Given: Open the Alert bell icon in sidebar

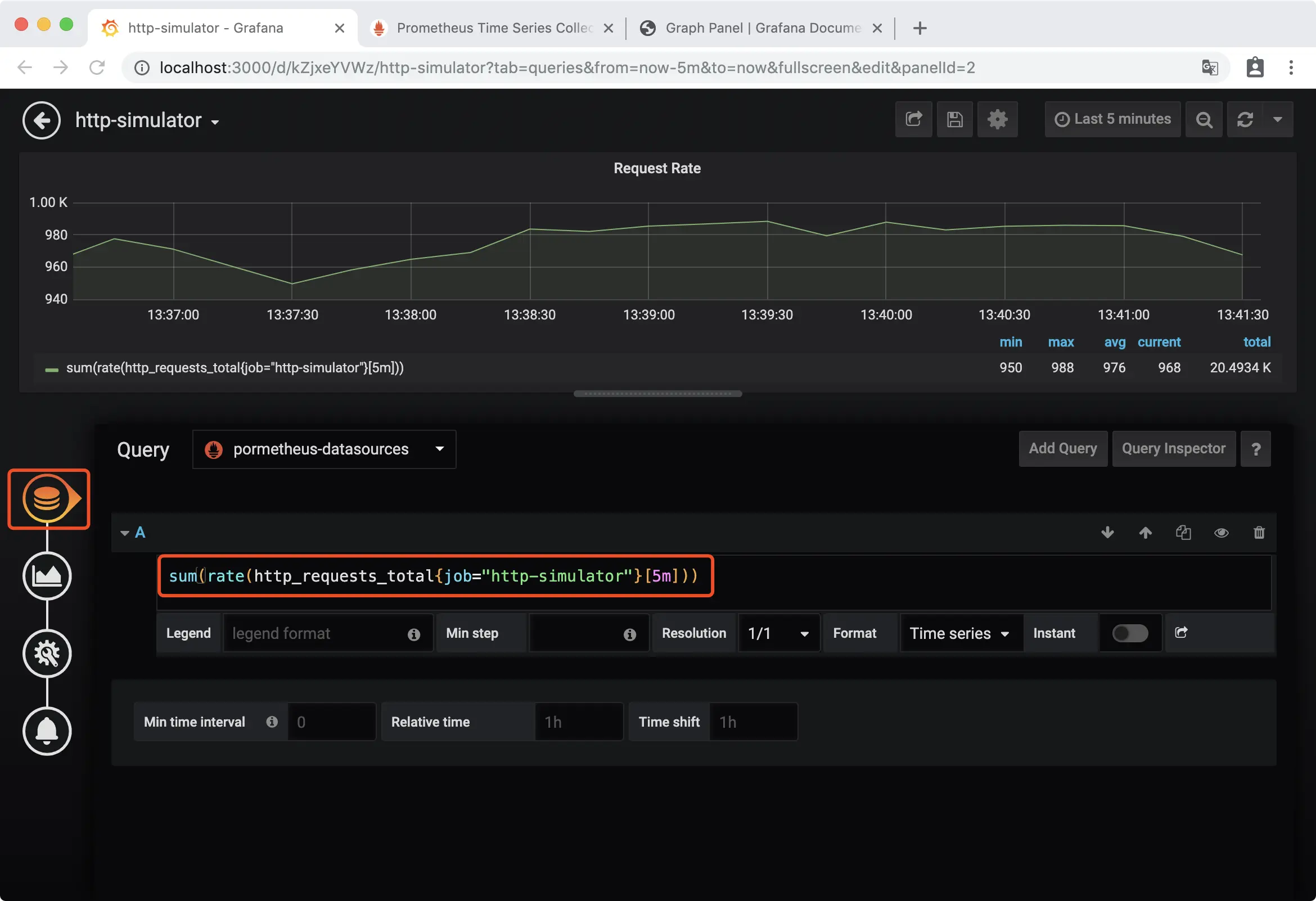Looking at the screenshot, I should coord(47,731).
